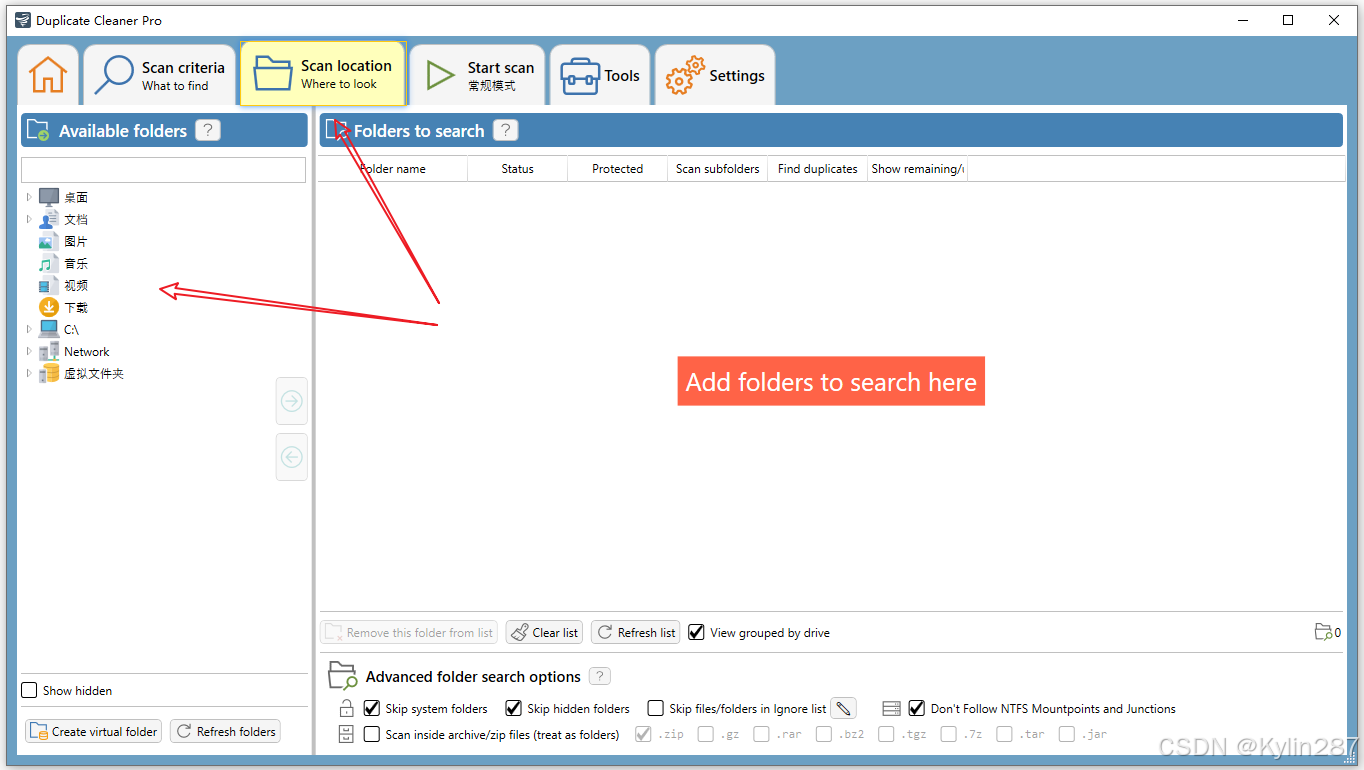Click the Refresh list button
Screen dimensions: 1364x770
coord(635,632)
